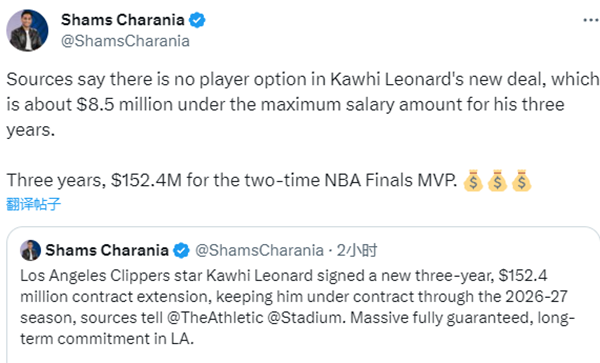This screenshot has height=363, width=600.
Task: Open the @Stadium mention link
Action: click(x=306, y=318)
